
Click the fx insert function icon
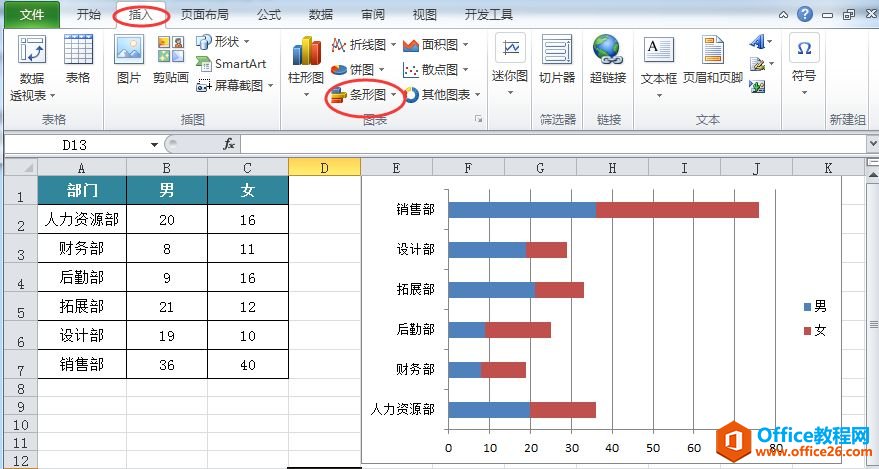(229, 145)
